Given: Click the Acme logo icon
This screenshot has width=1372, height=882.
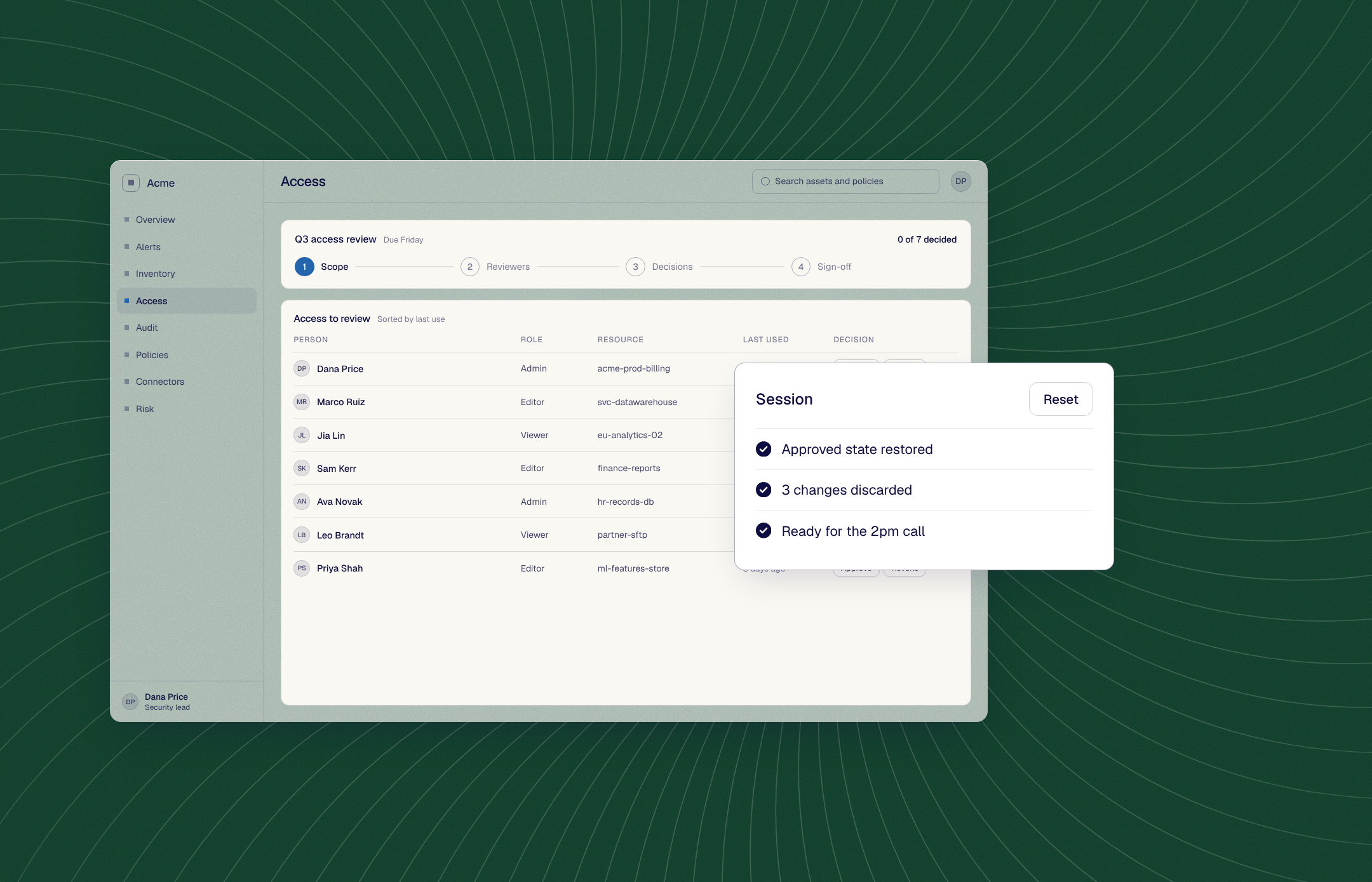Looking at the screenshot, I should click(x=130, y=183).
